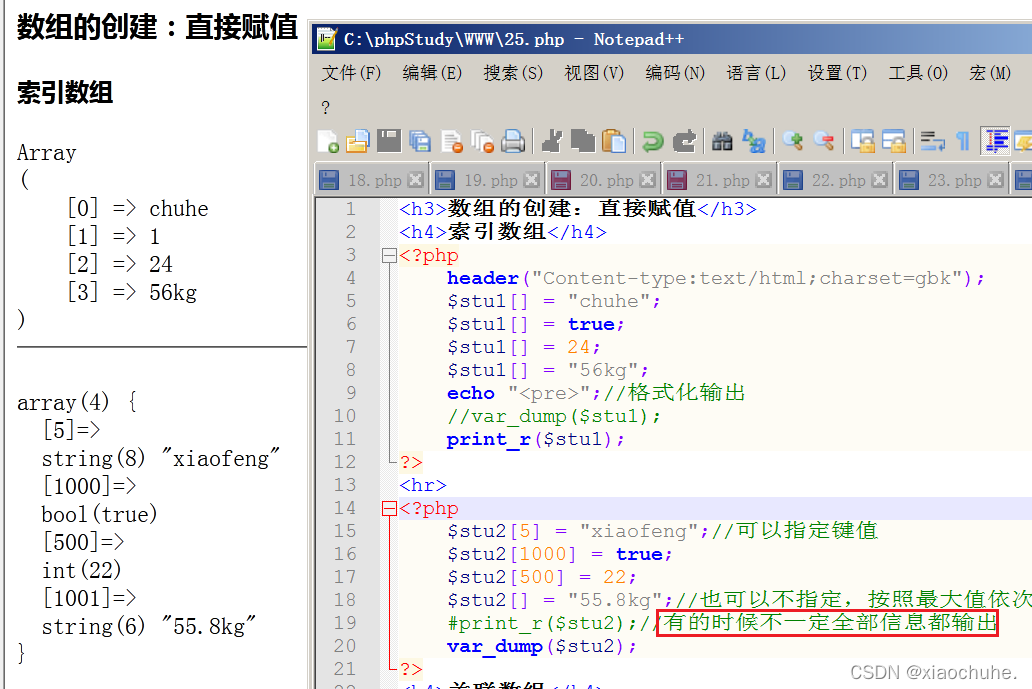Close the 20.php tab
Image resolution: width=1032 pixels, height=689 pixels.
pyautogui.click(x=648, y=180)
